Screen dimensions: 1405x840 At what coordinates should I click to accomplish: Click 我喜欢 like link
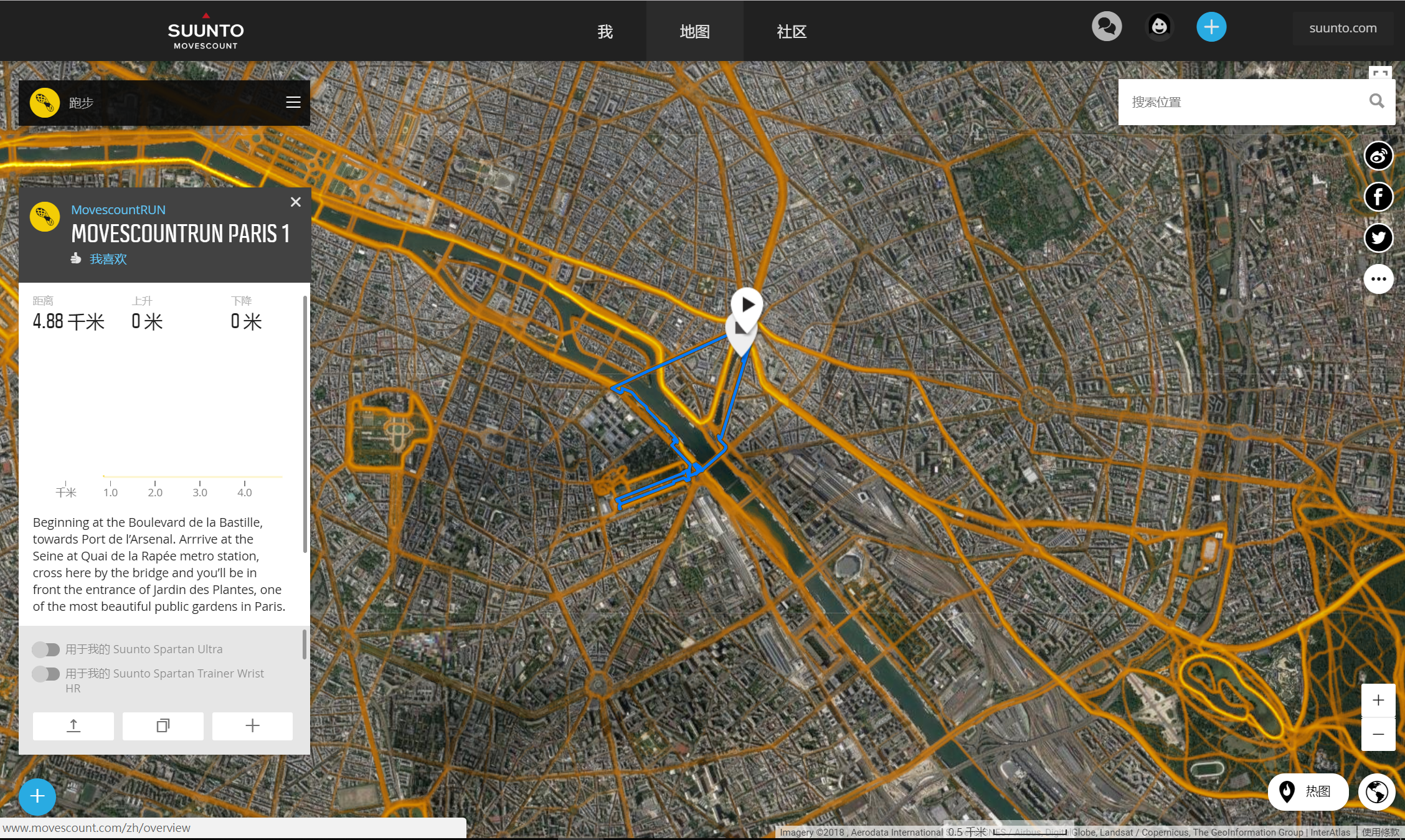108,259
